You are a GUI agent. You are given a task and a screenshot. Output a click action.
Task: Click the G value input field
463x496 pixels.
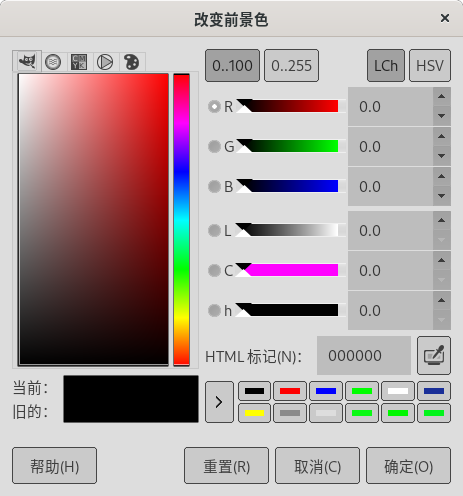[x=391, y=147]
